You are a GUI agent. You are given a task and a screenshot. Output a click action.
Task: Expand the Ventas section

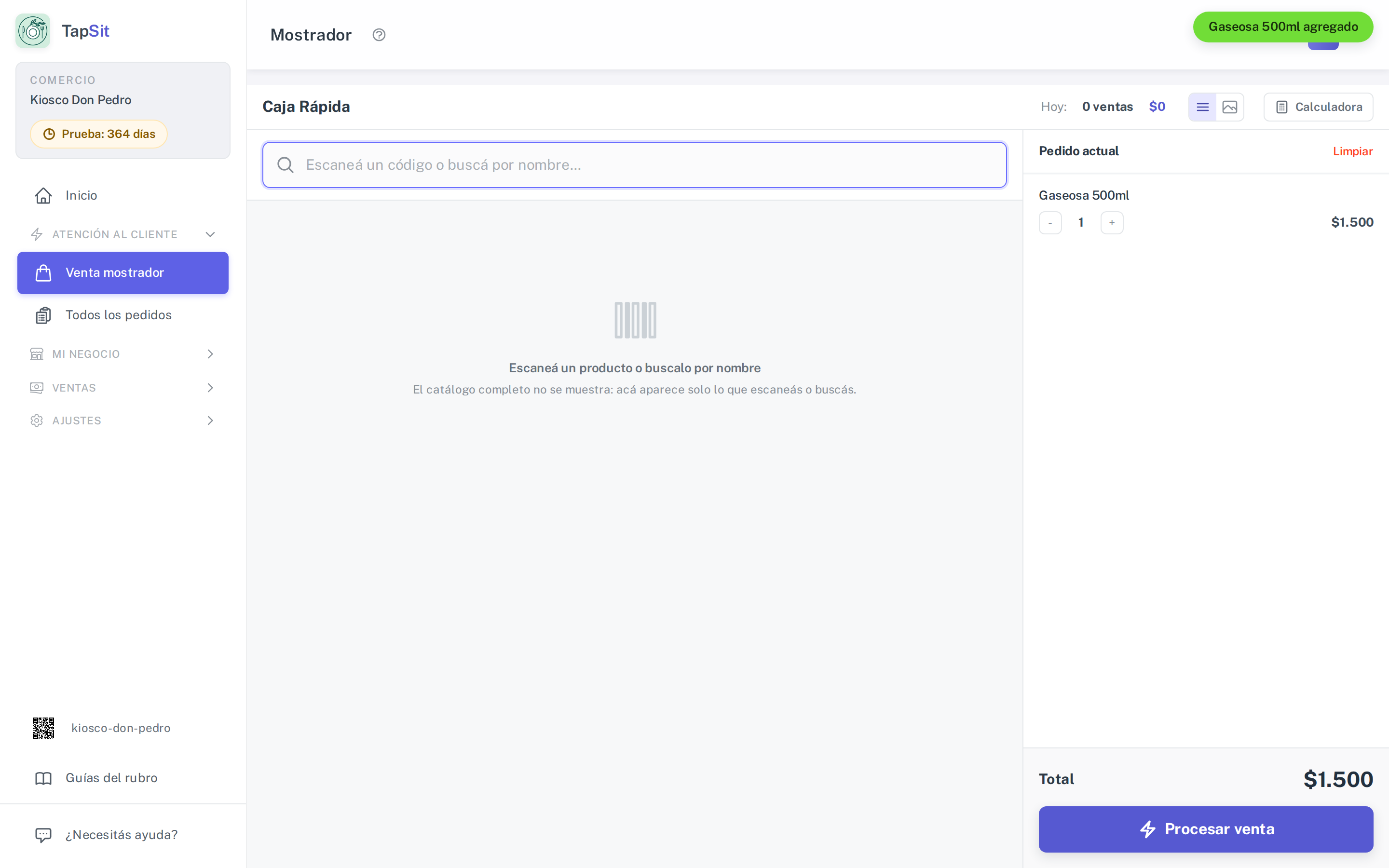pyautogui.click(x=123, y=388)
